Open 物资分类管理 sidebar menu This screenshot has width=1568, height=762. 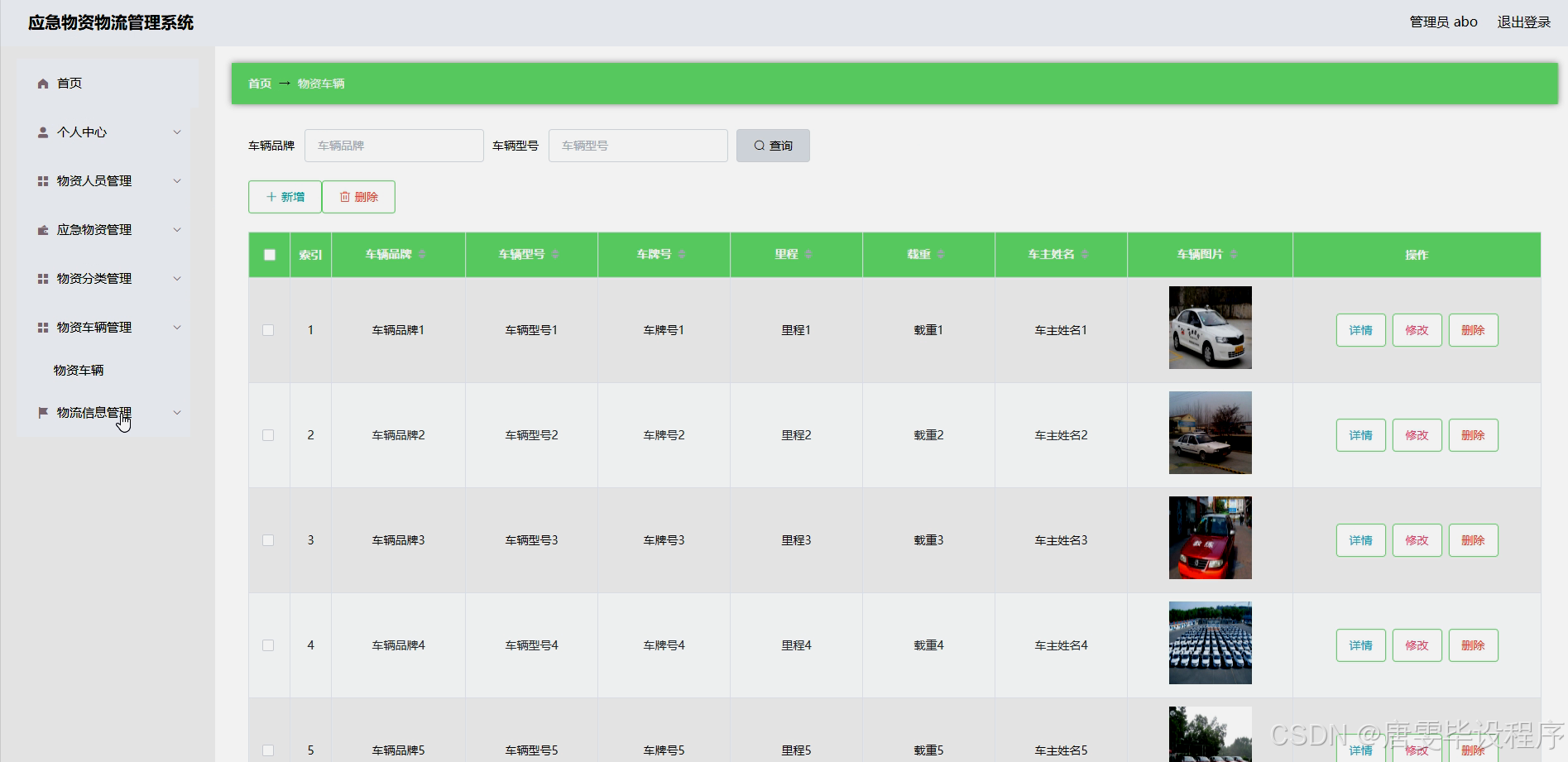pos(104,279)
